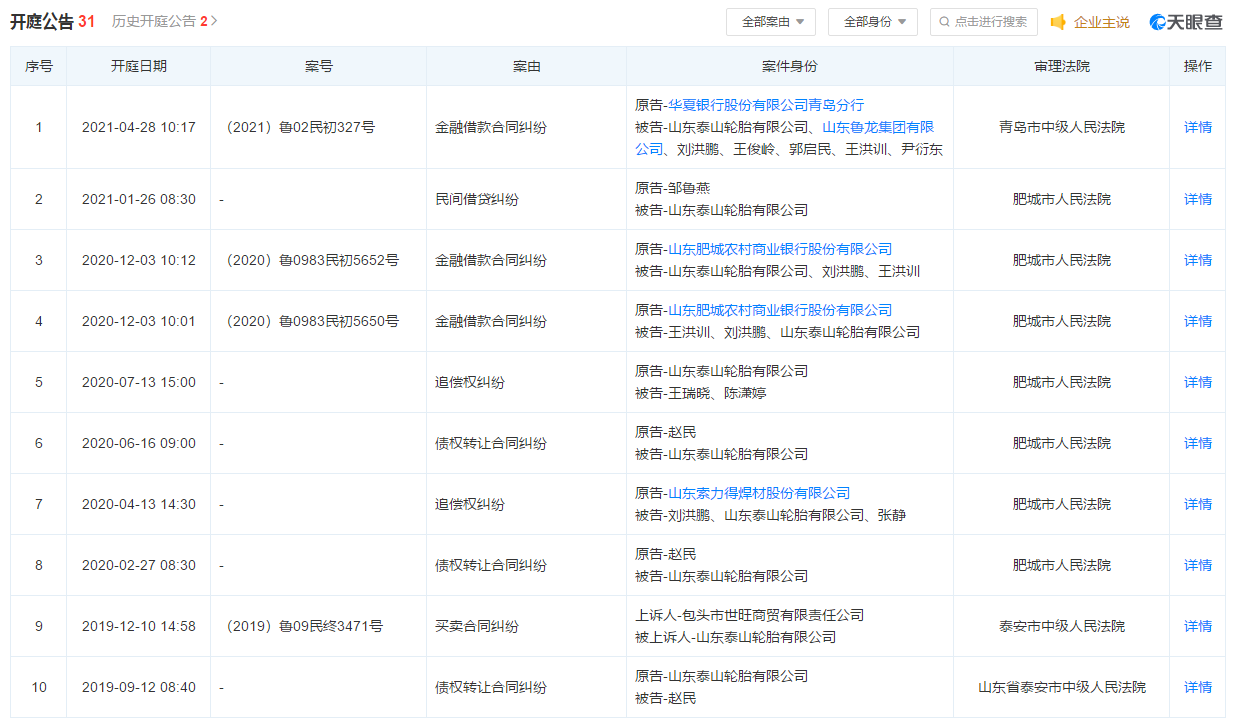Open 山东肥城农村商业银行 link in case 5650 row
This screenshot has height=728, width=1234.
point(780,310)
